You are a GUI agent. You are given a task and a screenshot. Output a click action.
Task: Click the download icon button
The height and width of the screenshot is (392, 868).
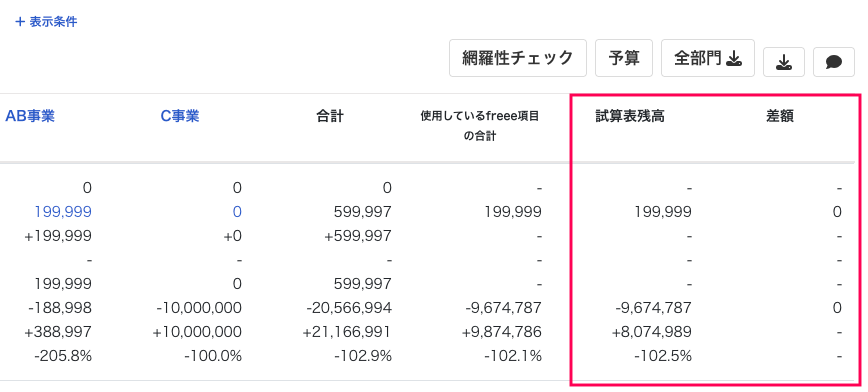(x=783, y=62)
